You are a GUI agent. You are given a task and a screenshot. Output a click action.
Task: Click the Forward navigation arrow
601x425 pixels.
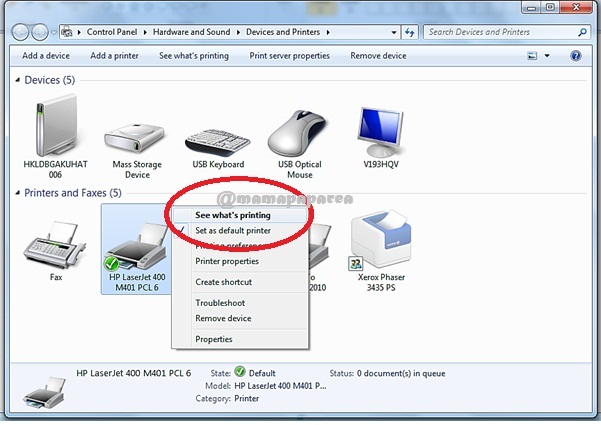point(39,32)
